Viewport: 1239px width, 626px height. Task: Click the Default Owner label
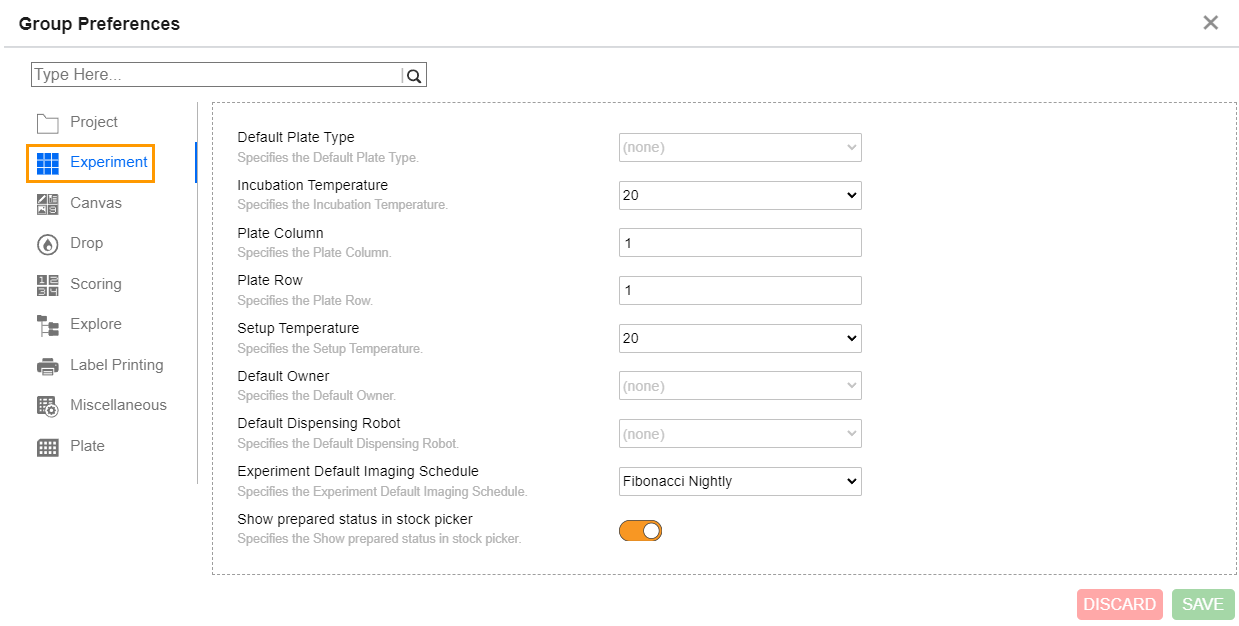pyautogui.click(x=283, y=376)
